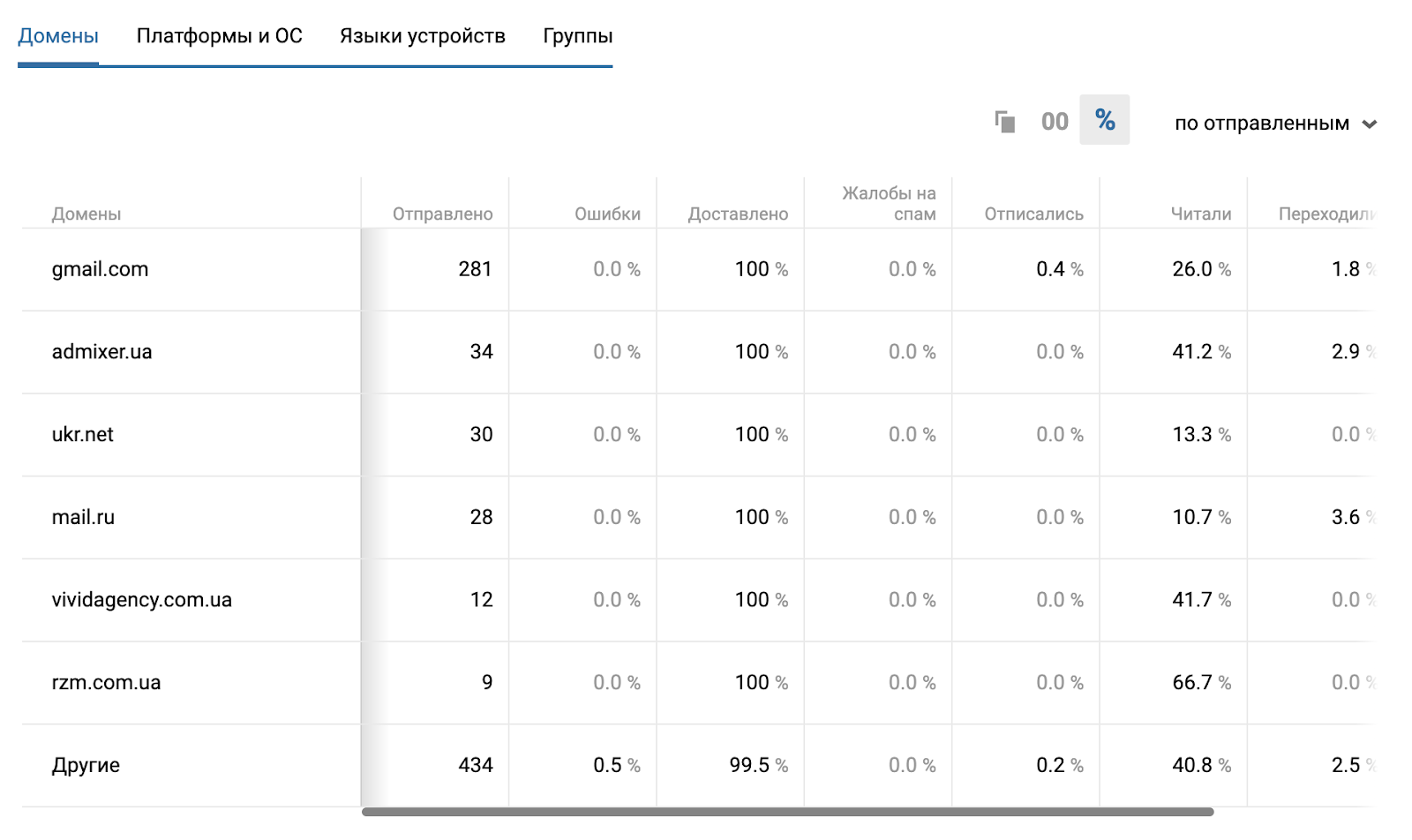The width and height of the screenshot is (1412, 840).
Task: Sort by Читали column header
Action: pyautogui.click(x=1201, y=214)
